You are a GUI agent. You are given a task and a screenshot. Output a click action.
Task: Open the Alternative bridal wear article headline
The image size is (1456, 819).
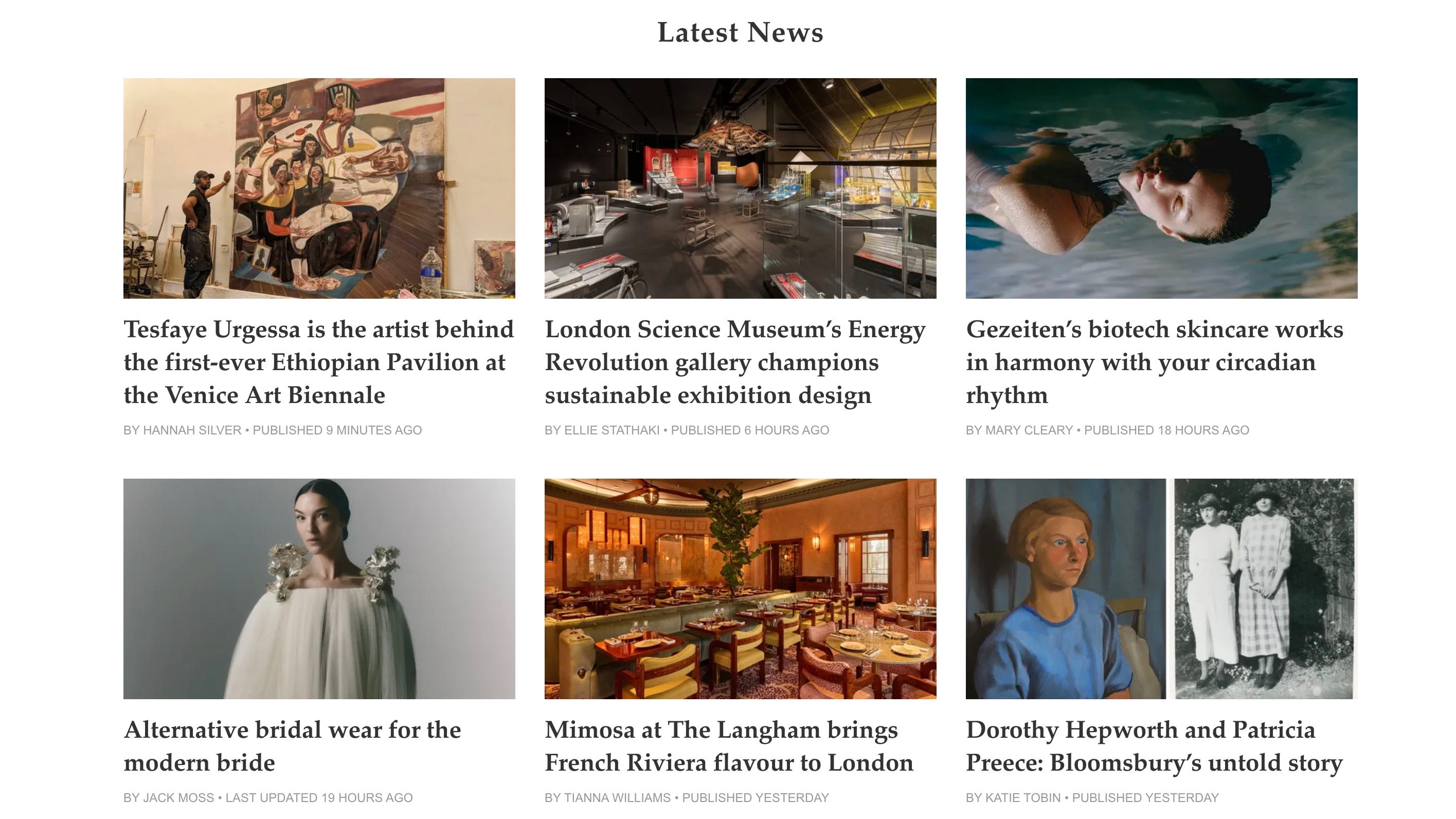(292, 746)
